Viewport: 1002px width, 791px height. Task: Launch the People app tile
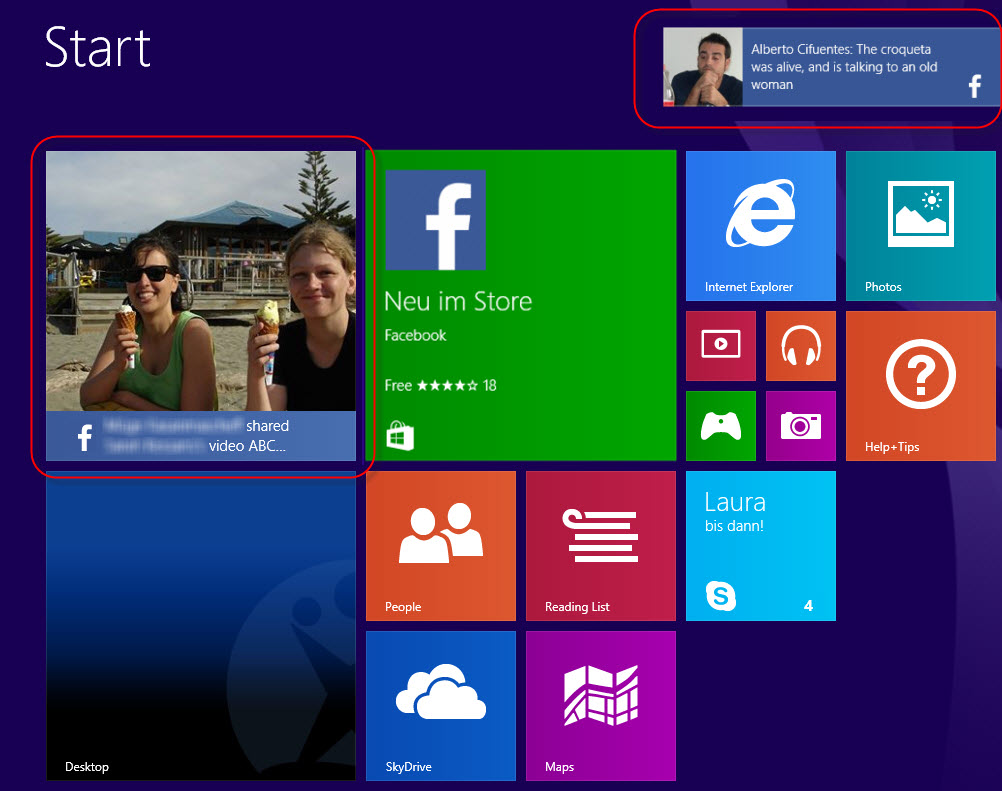pos(440,545)
